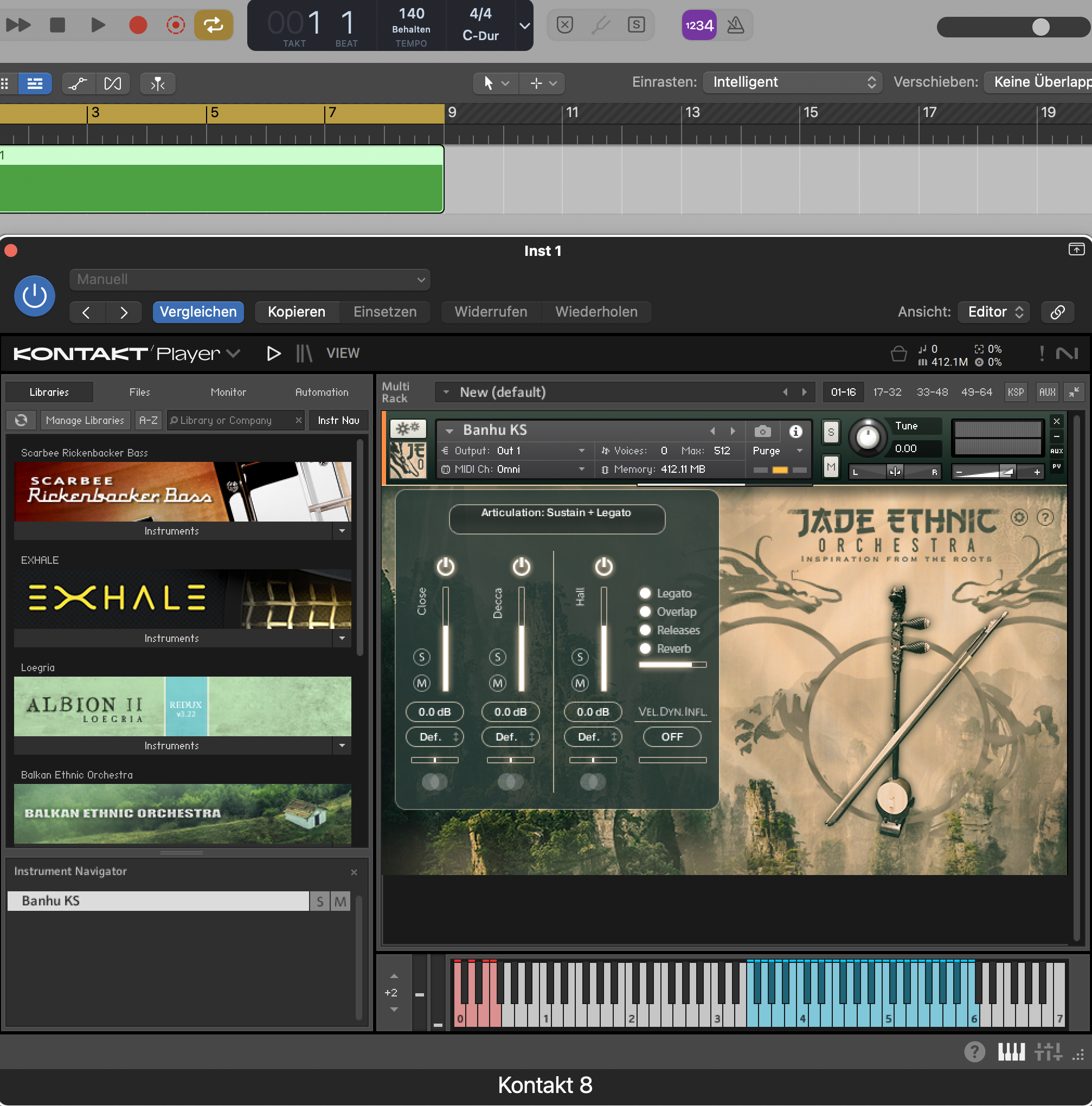Click the Vergleichen button

198,312
